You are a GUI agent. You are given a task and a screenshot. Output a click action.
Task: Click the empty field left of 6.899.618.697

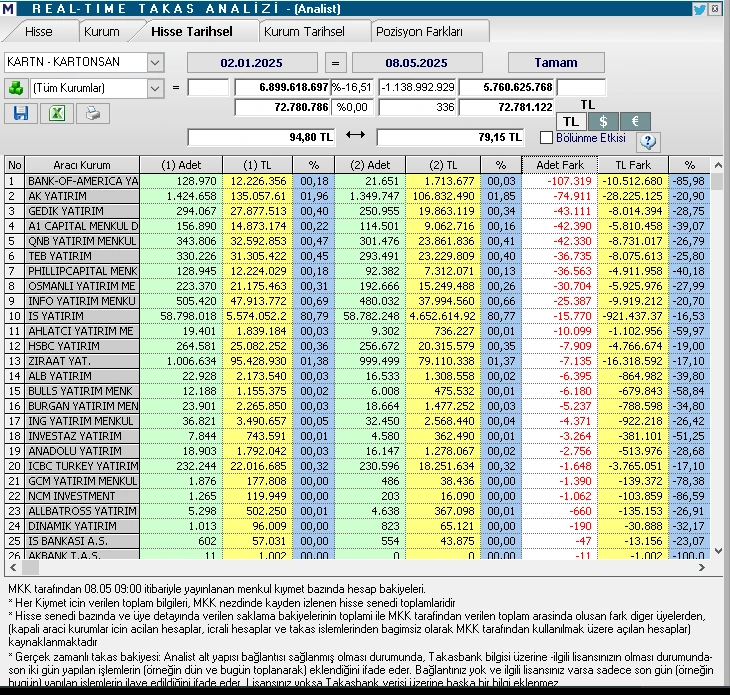pos(208,87)
